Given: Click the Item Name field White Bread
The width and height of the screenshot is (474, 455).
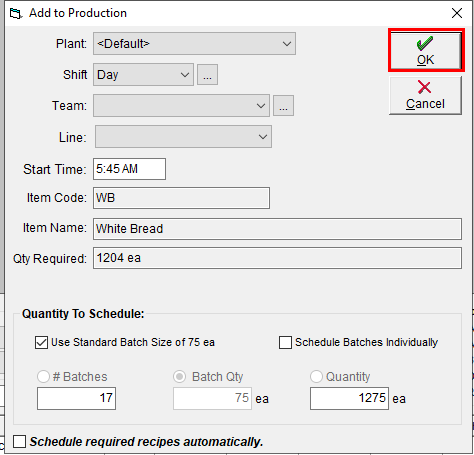Looking at the screenshot, I should pyautogui.click(x=277, y=229).
